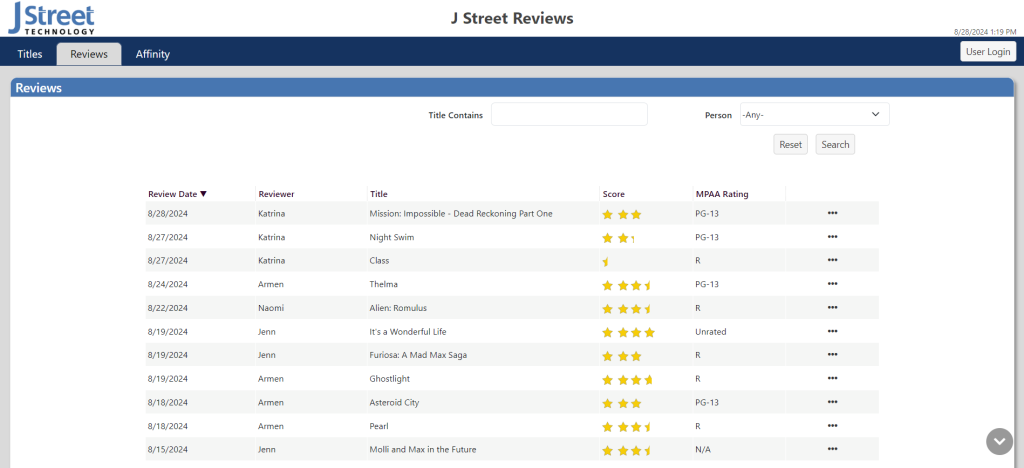1024x468 pixels.
Task: Open the ellipsis menu for Night Swim
Action: [832, 237]
